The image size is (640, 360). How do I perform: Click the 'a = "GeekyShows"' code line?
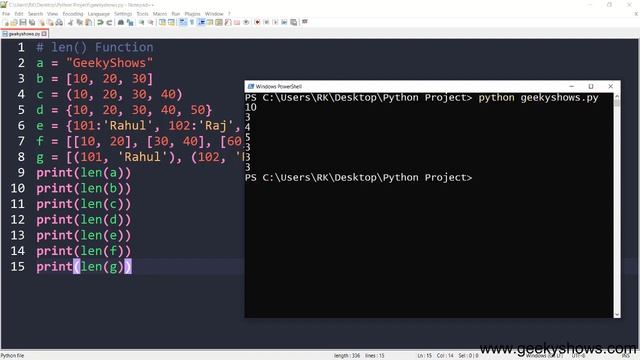tap(94, 63)
